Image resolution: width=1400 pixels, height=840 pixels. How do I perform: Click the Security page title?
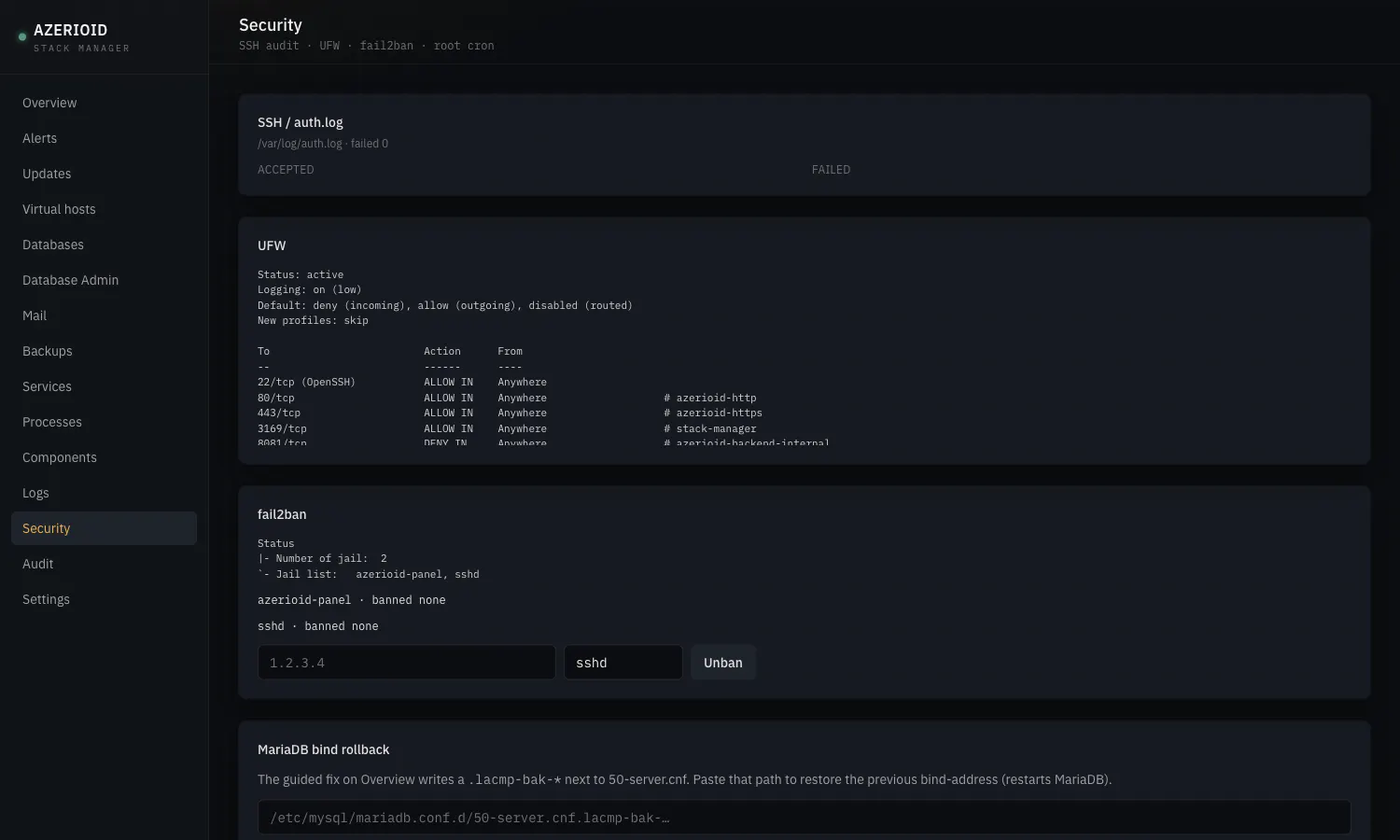click(271, 25)
